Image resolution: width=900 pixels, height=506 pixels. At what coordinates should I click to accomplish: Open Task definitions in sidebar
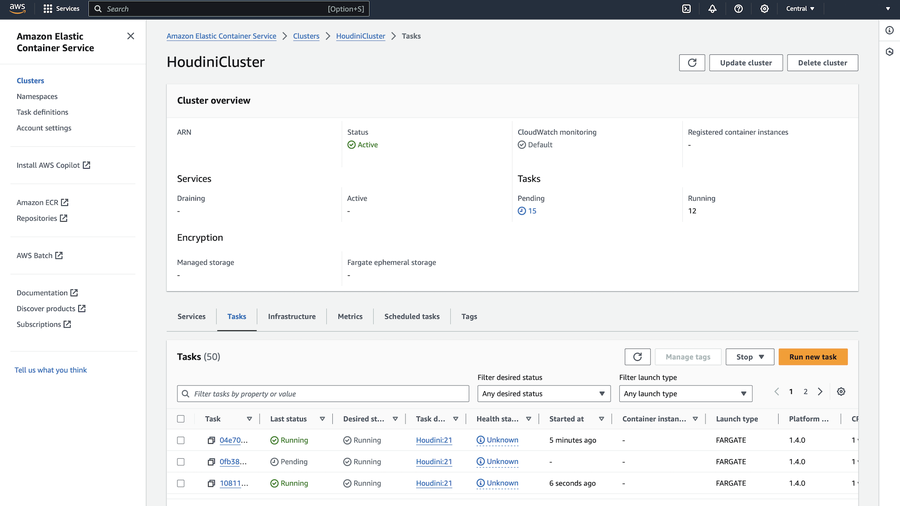click(x=42, y=112)
